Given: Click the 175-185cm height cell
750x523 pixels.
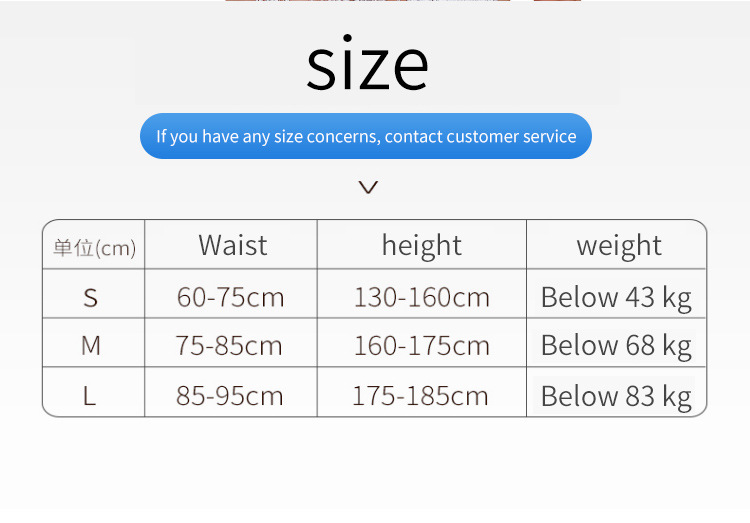Looking at the screenshot, I should (420, 396).
